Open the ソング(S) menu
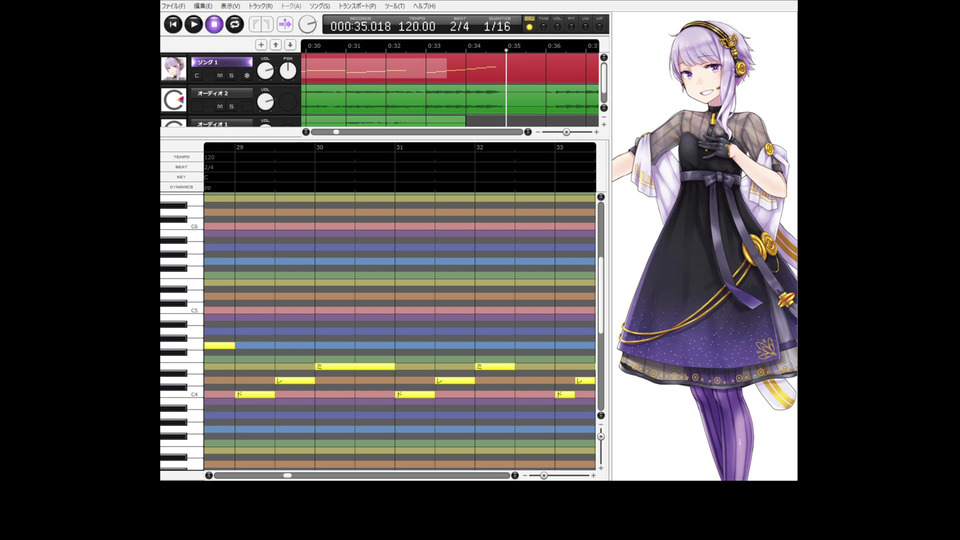The height and width of the screenshot is (540, 960). [x=320, y=6]
